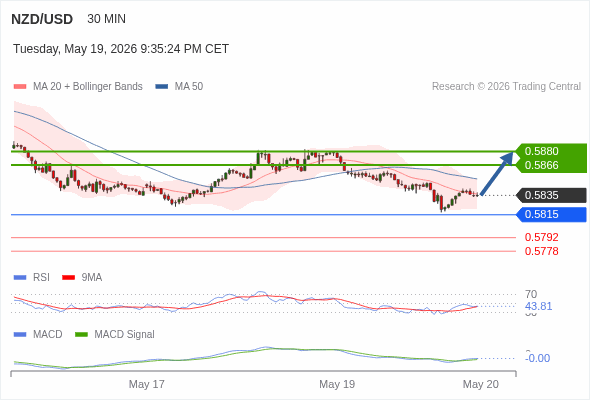The width and height of the screenshot is (590, 400).
Task: Click the 0.5778 support level value
Action: [541, 251]
